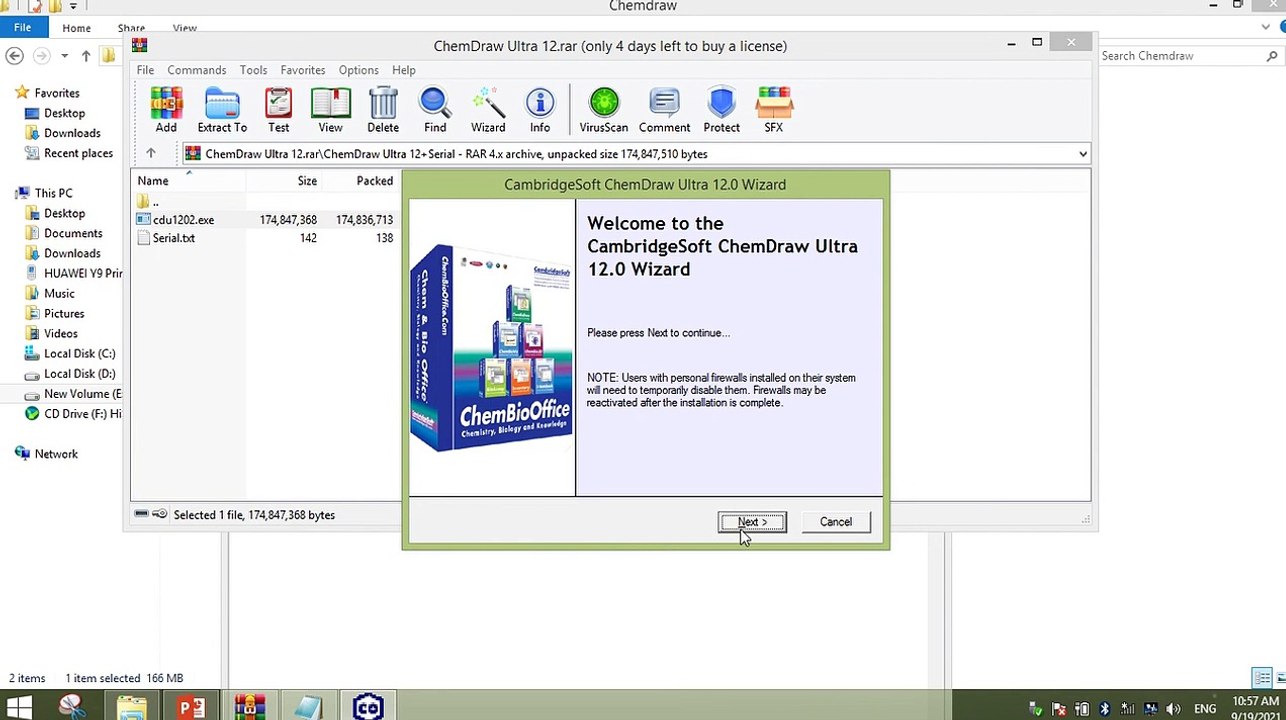1286x720 pixels.
Task: Click the Protect shield icon
Action: click(721, 110)
